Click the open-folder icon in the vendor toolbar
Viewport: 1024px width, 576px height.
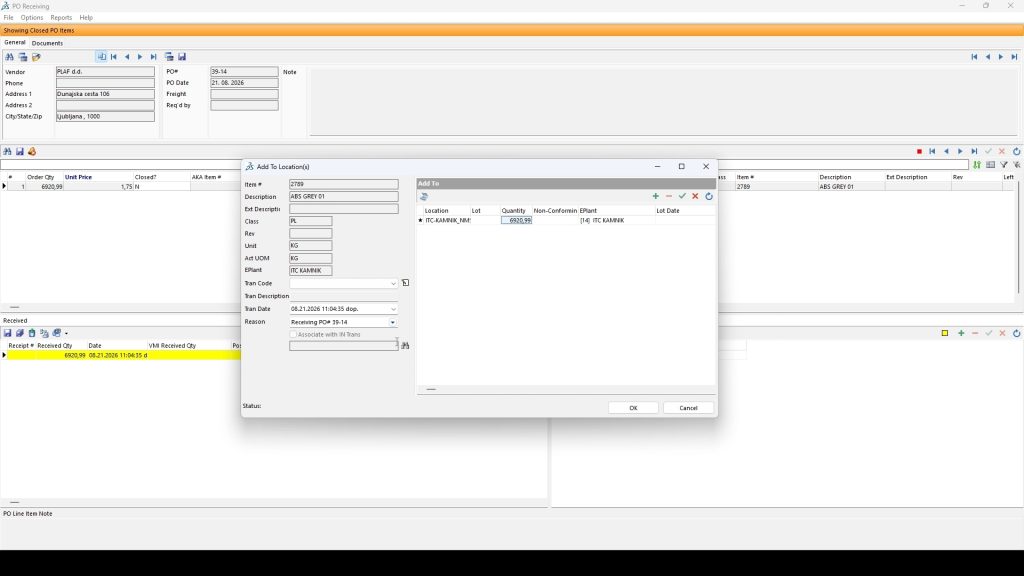point(37,57)
